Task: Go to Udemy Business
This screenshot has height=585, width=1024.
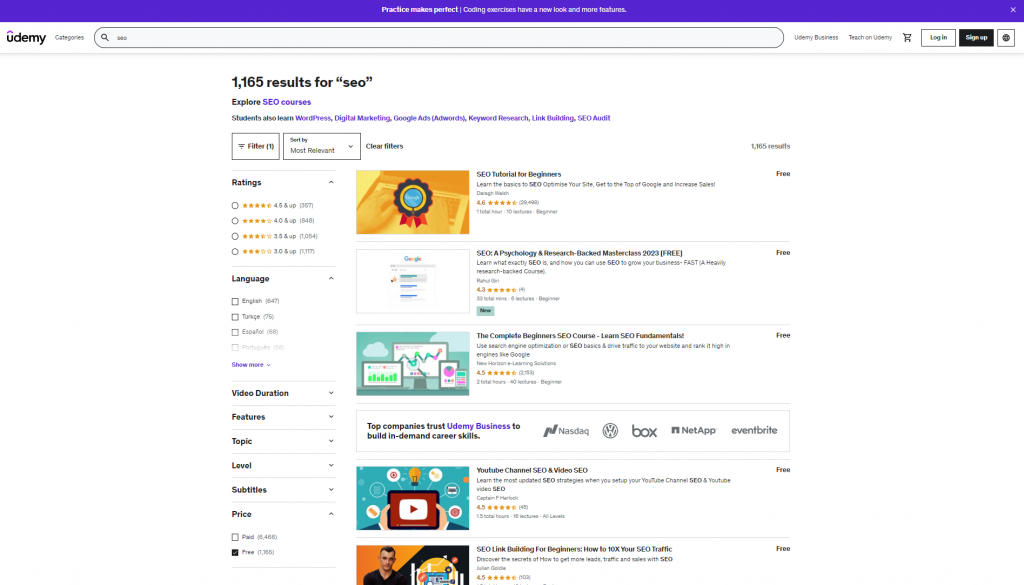Action: [816, 38]
